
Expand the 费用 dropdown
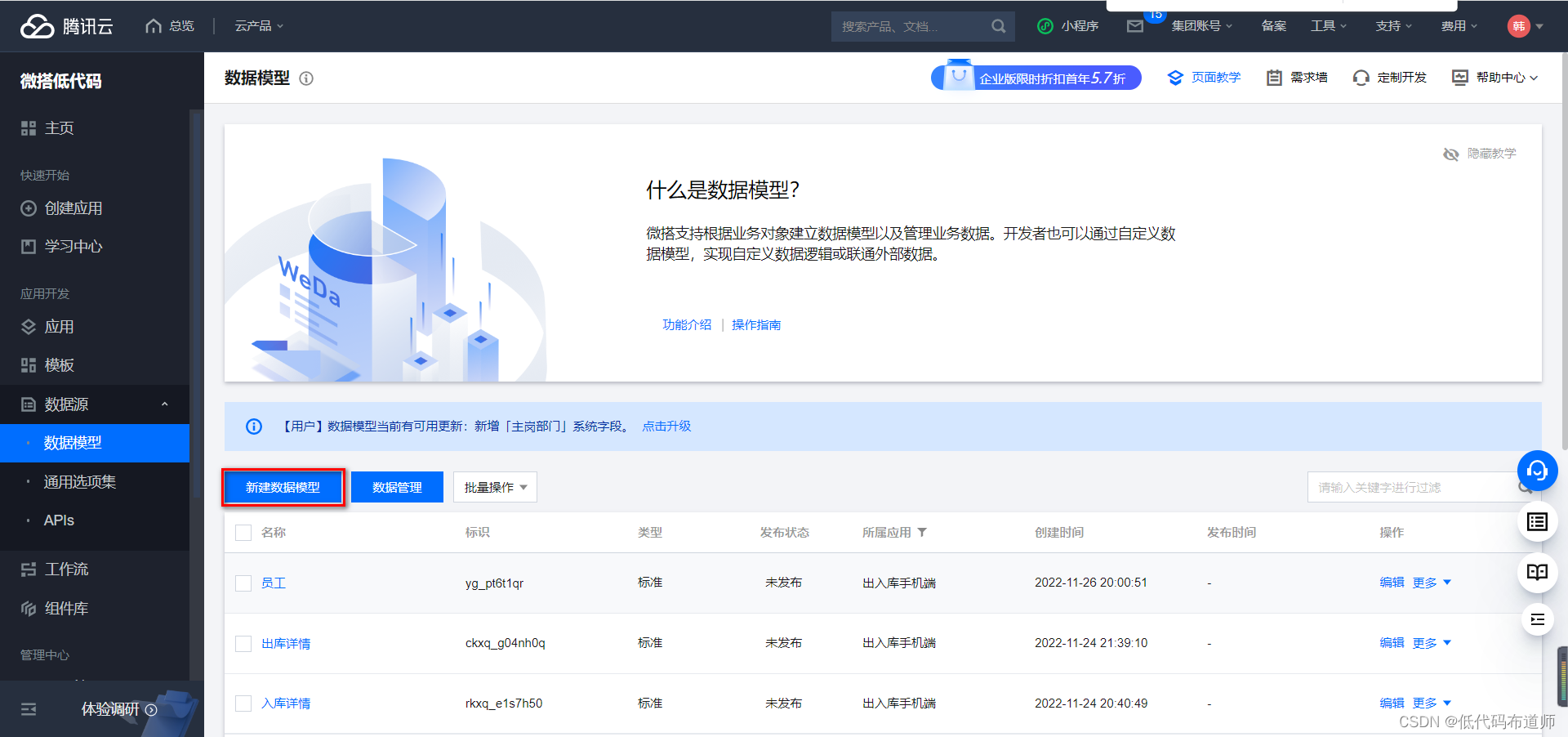(x=1459, y=26)
